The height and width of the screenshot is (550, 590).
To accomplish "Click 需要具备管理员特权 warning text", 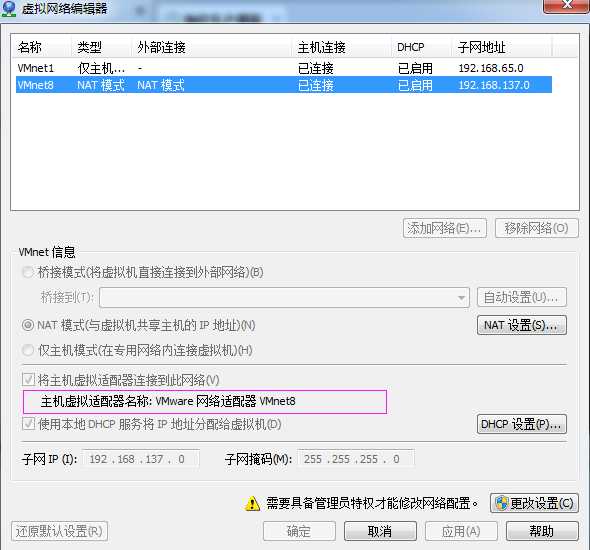I will [373, 503].
